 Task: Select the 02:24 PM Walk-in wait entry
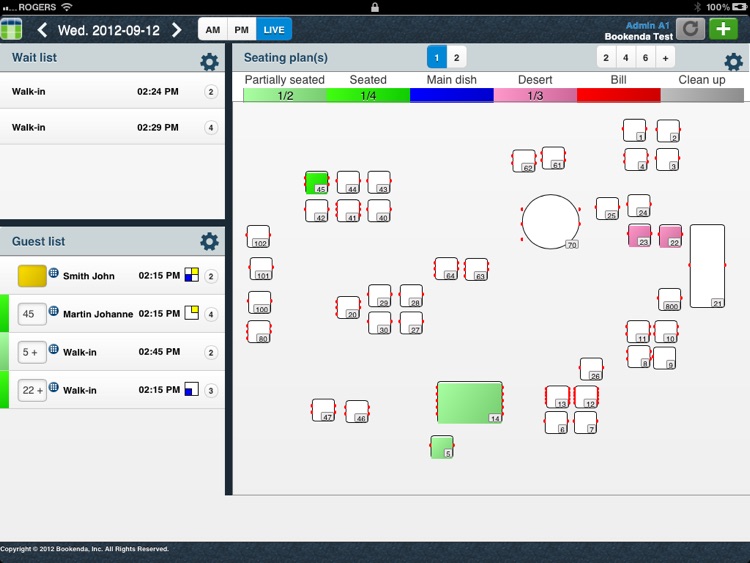click(x=112, y=91)
